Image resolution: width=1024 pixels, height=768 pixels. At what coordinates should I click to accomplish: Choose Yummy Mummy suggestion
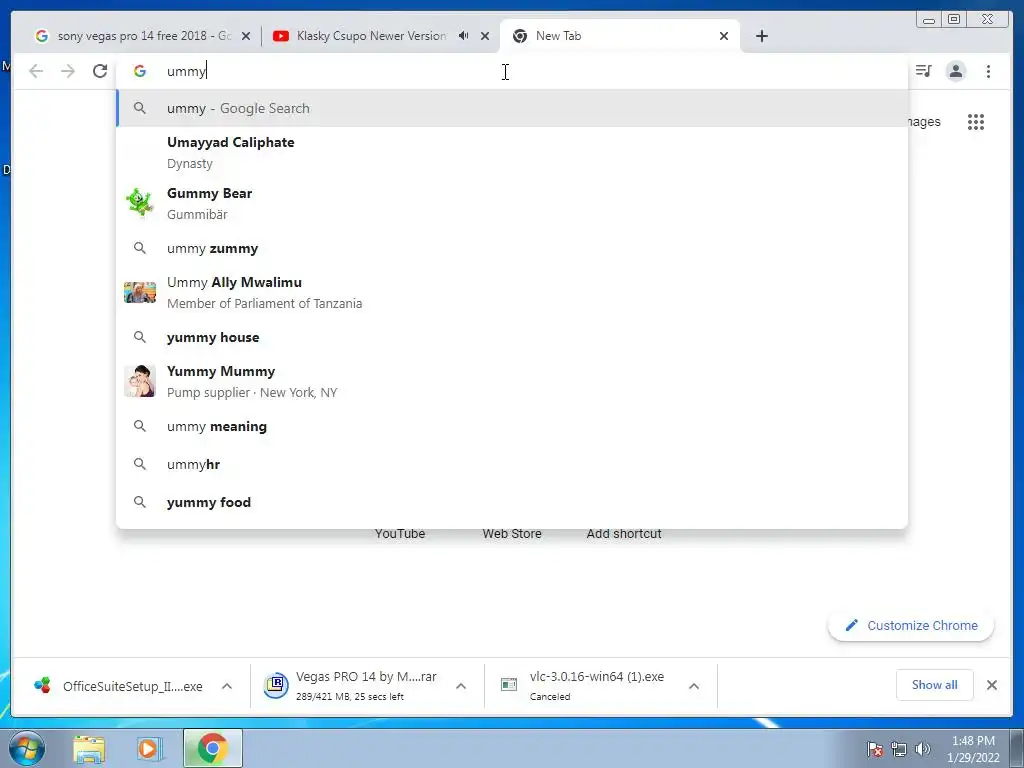click(512, 381)
